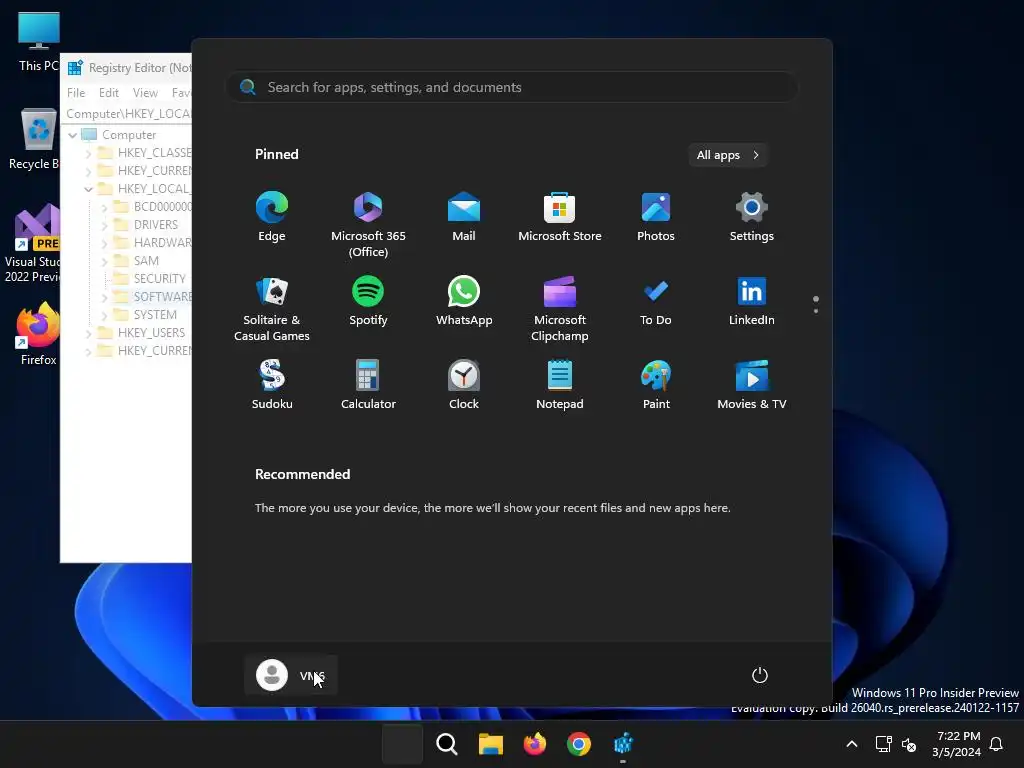
Task: Select the Recycle Bin desktop icon
Action: [34, 140]
